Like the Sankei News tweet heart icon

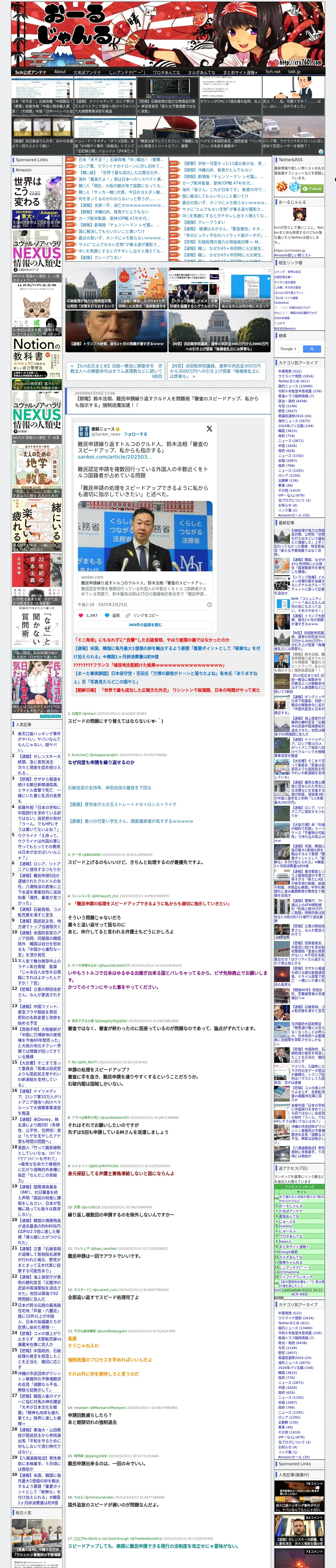[x=82, y=615]
